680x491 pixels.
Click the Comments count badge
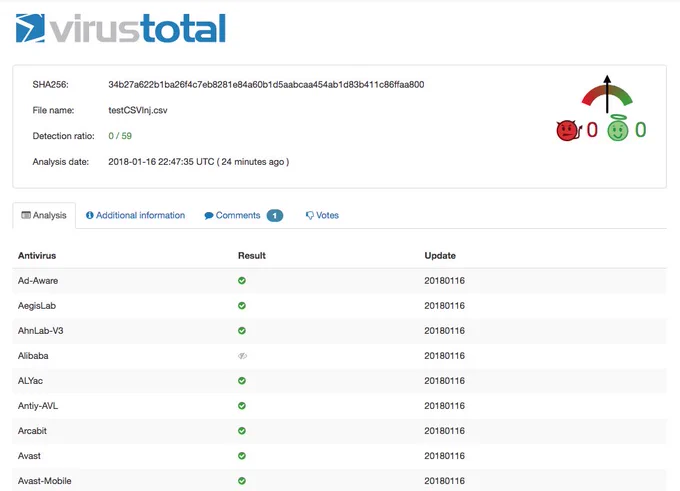pyautogui.click(x=275, y=216)
